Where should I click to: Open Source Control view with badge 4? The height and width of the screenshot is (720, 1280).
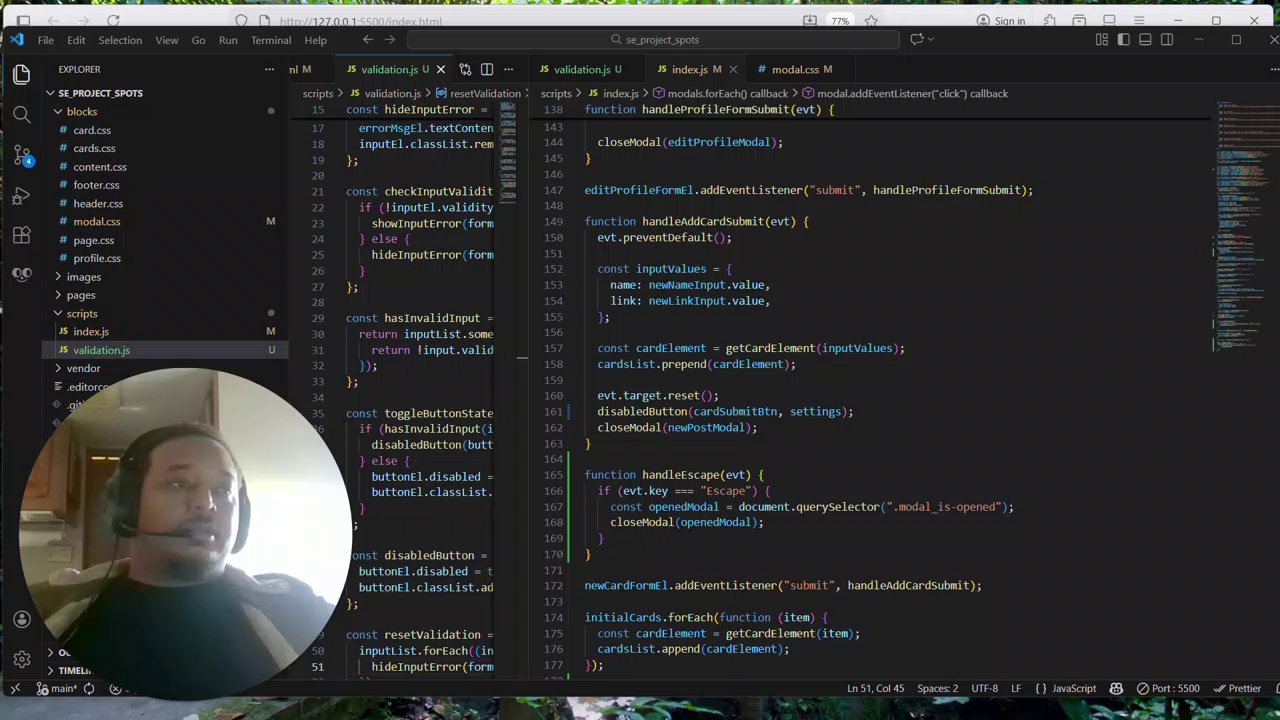click(22, 155)
